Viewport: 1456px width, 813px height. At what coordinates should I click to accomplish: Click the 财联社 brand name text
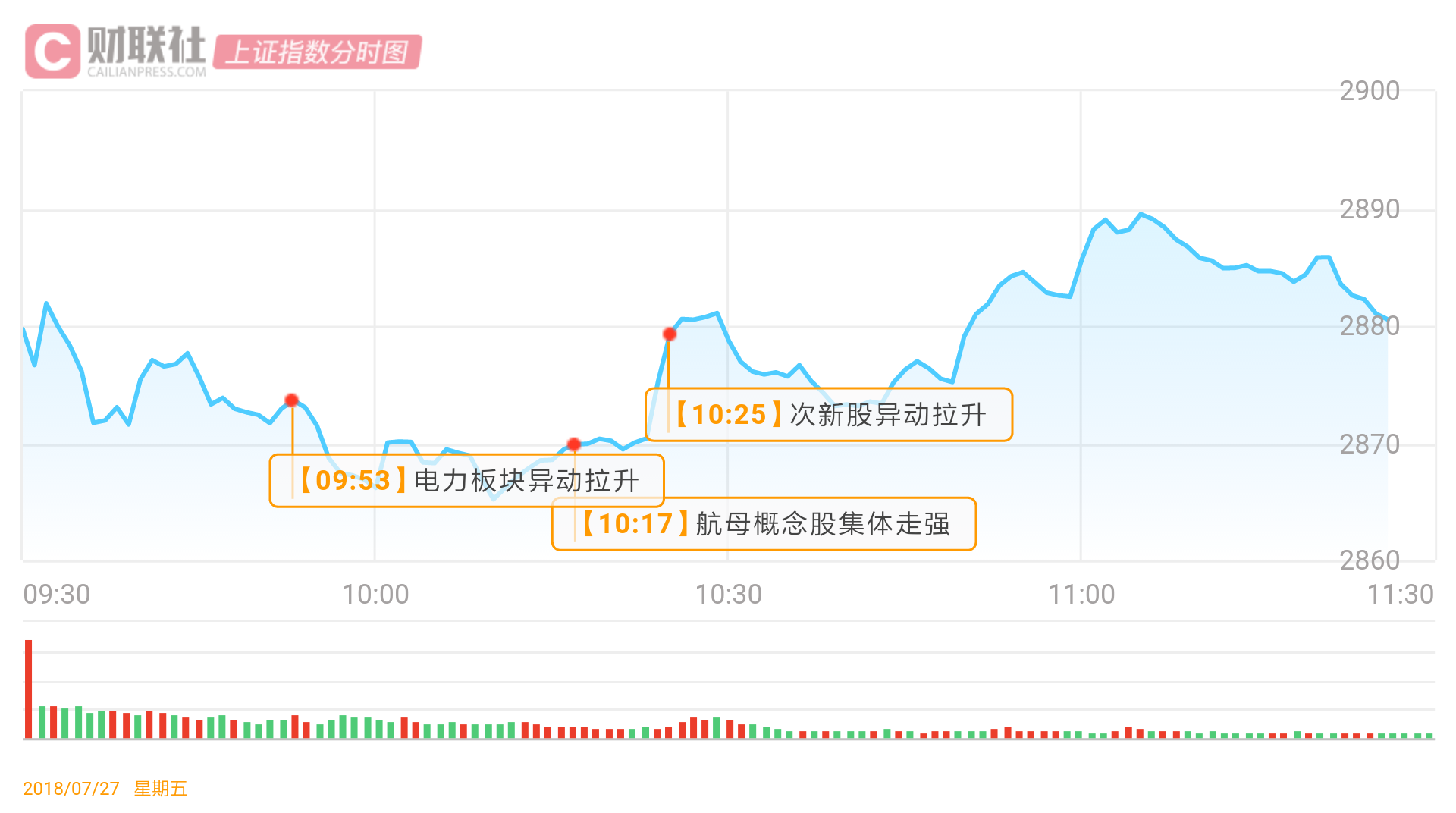tap(146, 45)
